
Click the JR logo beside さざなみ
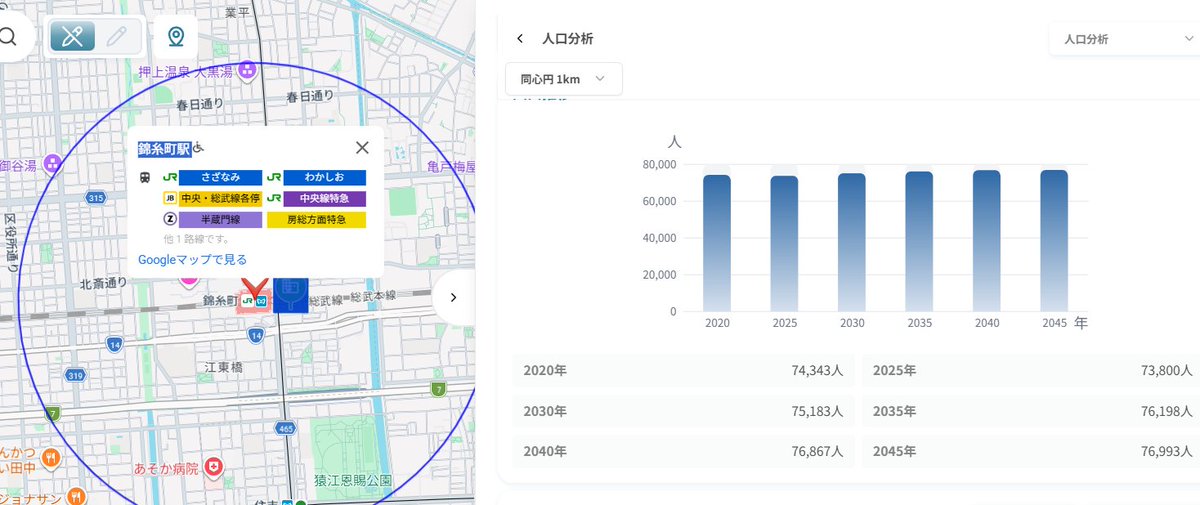170,177
